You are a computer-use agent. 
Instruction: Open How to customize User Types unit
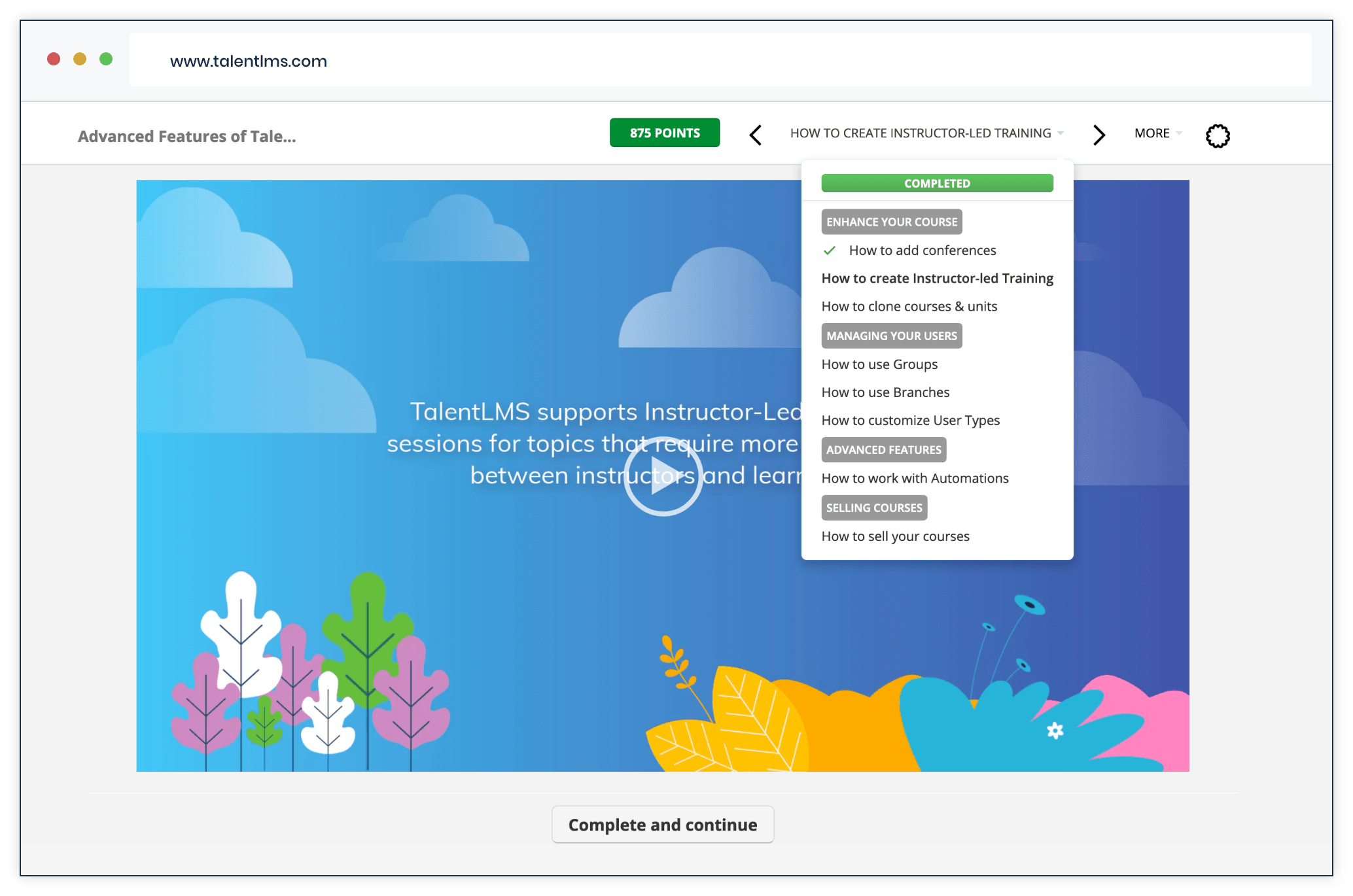[x=910, y=421]
